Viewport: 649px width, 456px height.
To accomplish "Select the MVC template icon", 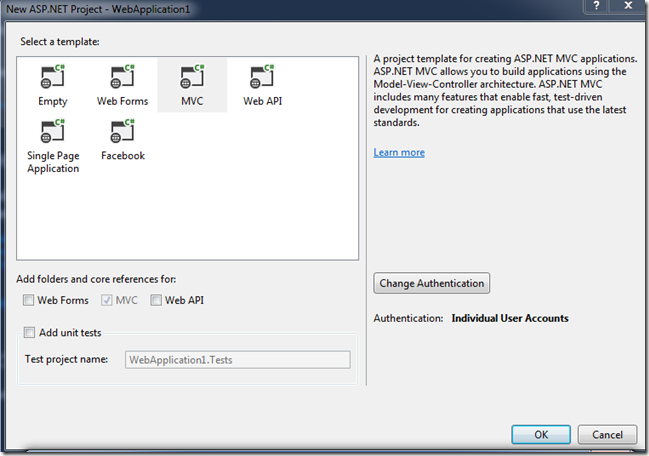I will coord(192,77).
